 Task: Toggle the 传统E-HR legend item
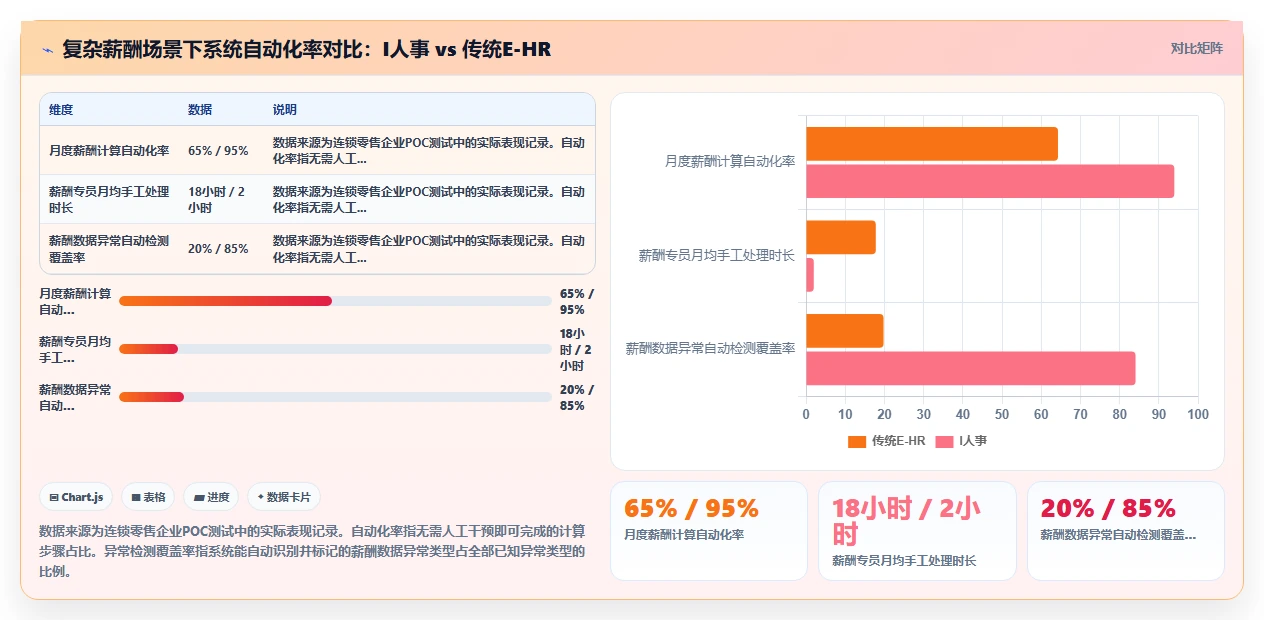pos(886,441)
